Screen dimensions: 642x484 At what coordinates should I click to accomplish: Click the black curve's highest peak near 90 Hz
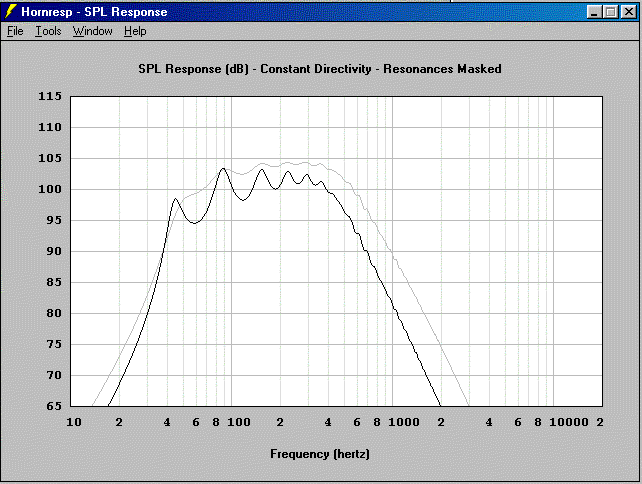[223, 168]
